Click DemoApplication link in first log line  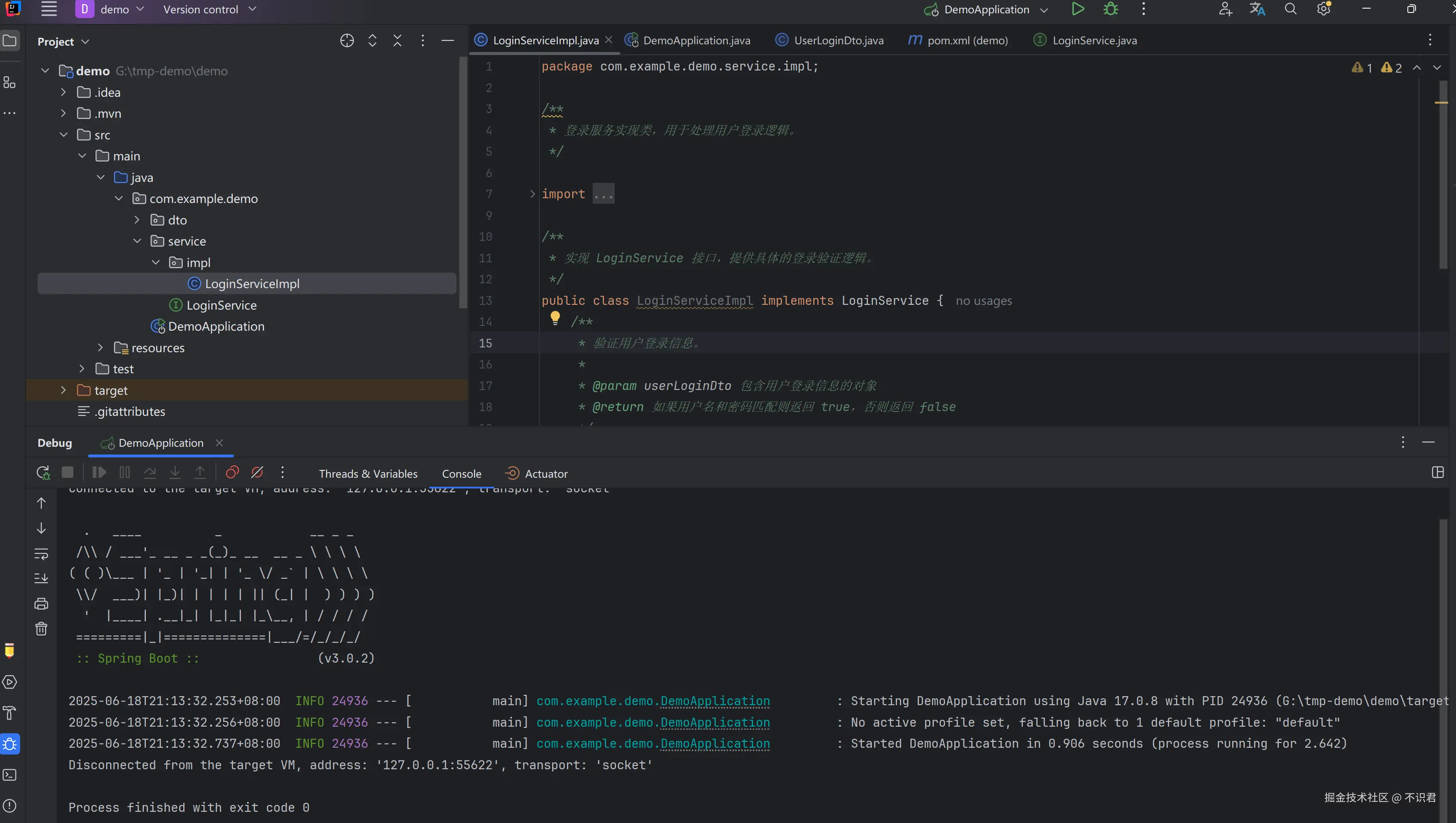715,701
